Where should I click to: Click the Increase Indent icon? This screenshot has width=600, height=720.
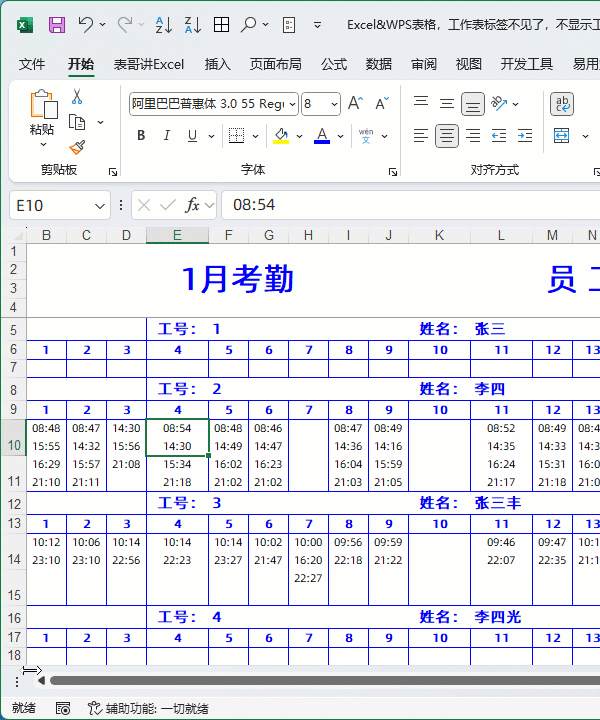pos(523,135)
